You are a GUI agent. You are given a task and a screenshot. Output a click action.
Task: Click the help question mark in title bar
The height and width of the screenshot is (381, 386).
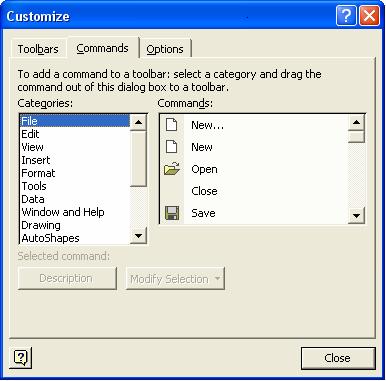346,16
